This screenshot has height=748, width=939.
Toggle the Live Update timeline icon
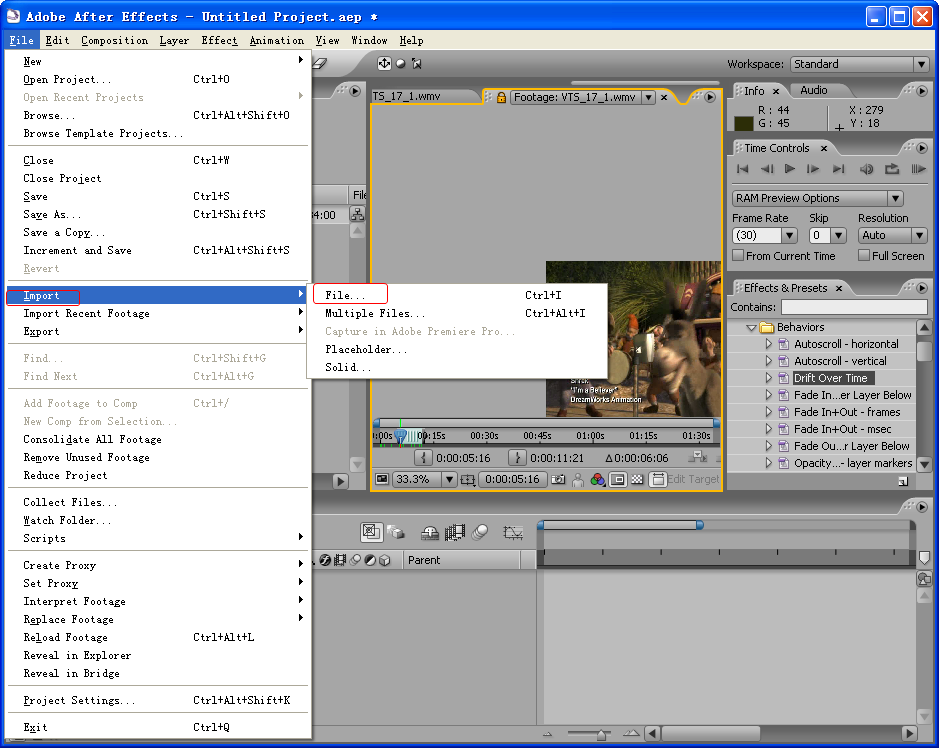point(371,532)
